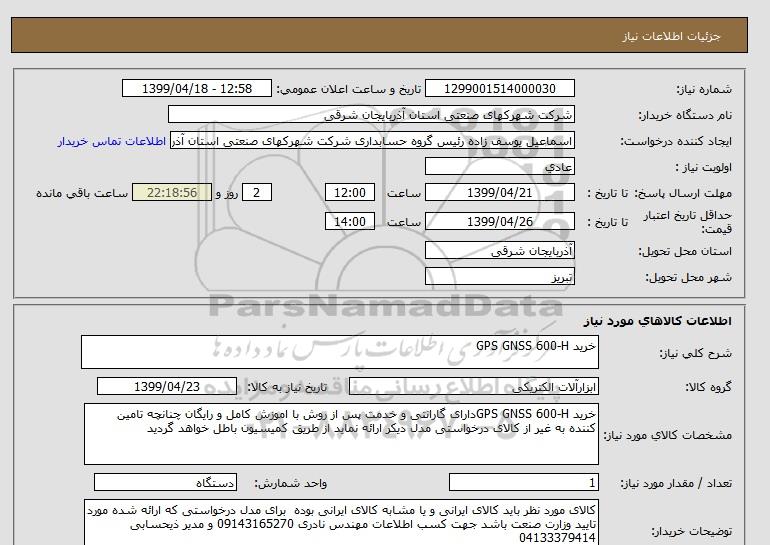The width and height of the screenshot is (770, 545).
Task: Click the header جزئیات اطلاعات نیاز
Action: (671, 36)
